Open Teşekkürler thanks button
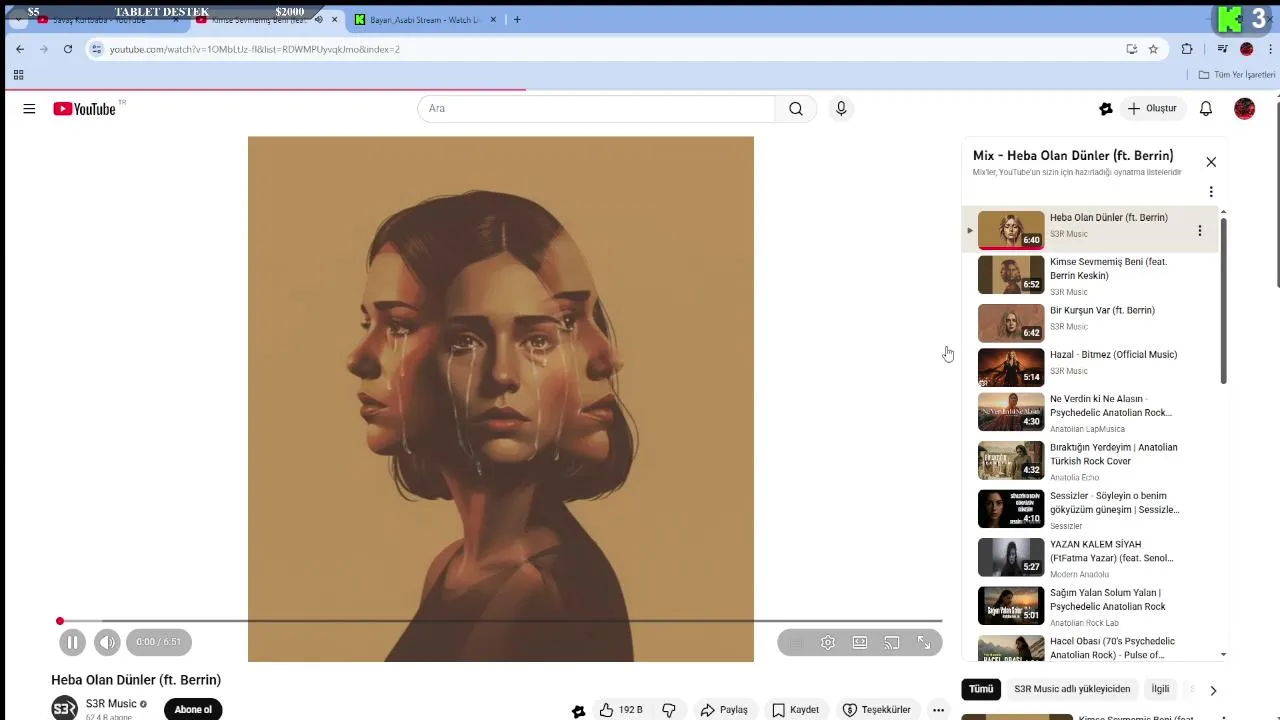 877,710
